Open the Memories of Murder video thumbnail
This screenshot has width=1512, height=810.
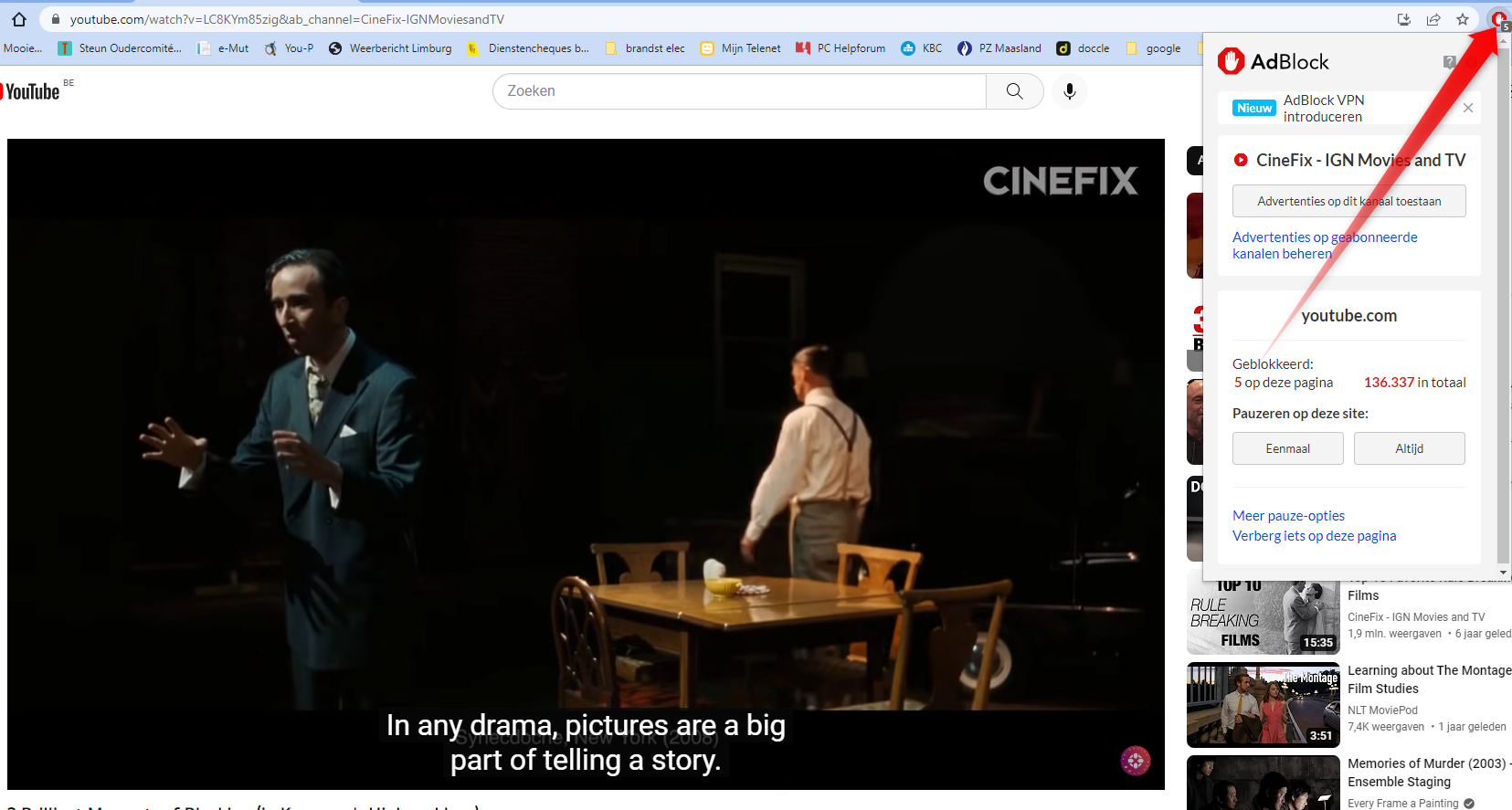click(1264, 783)
